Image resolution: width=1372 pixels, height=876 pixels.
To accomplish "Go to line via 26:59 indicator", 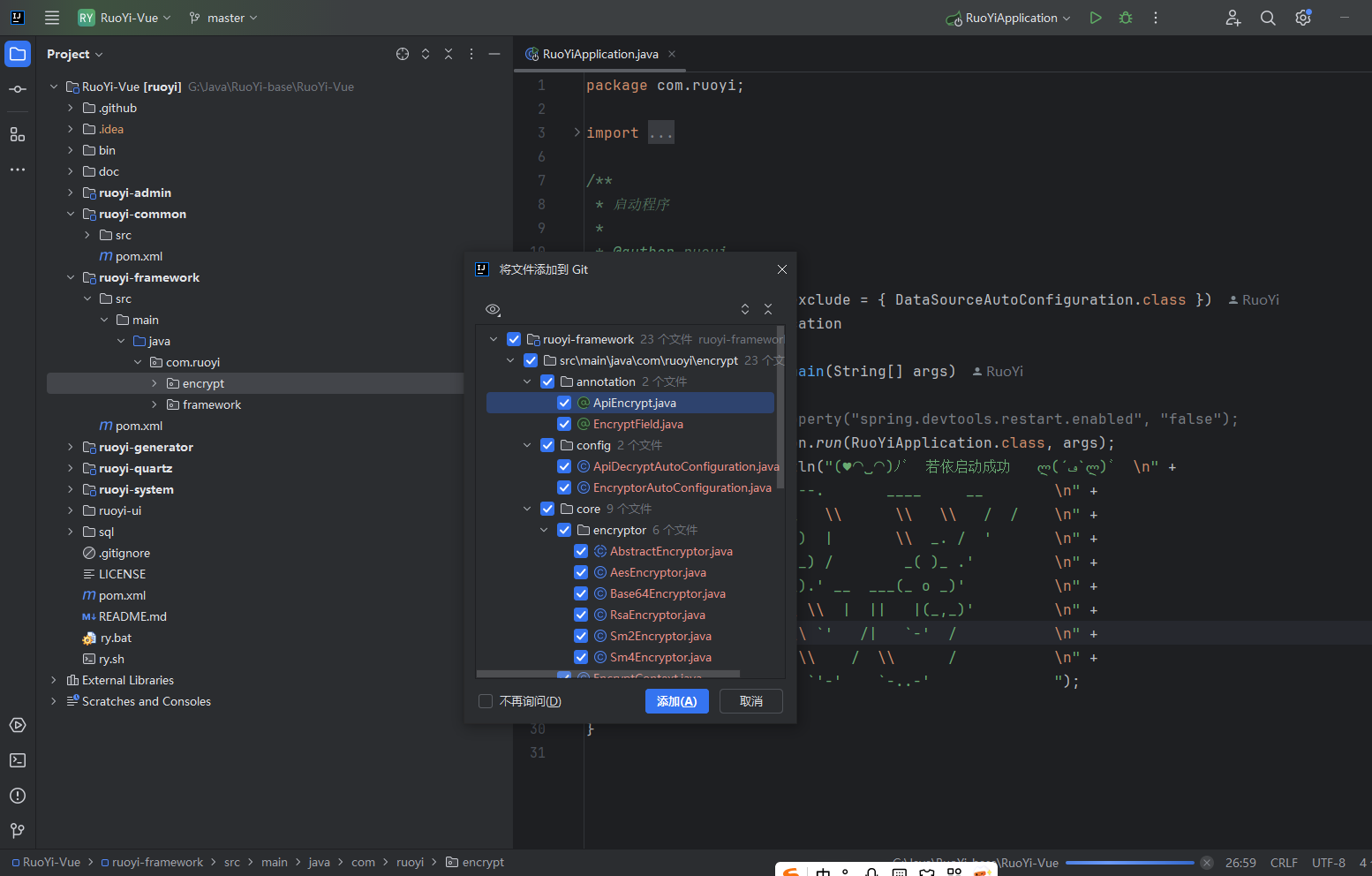I will [1240, 863].
